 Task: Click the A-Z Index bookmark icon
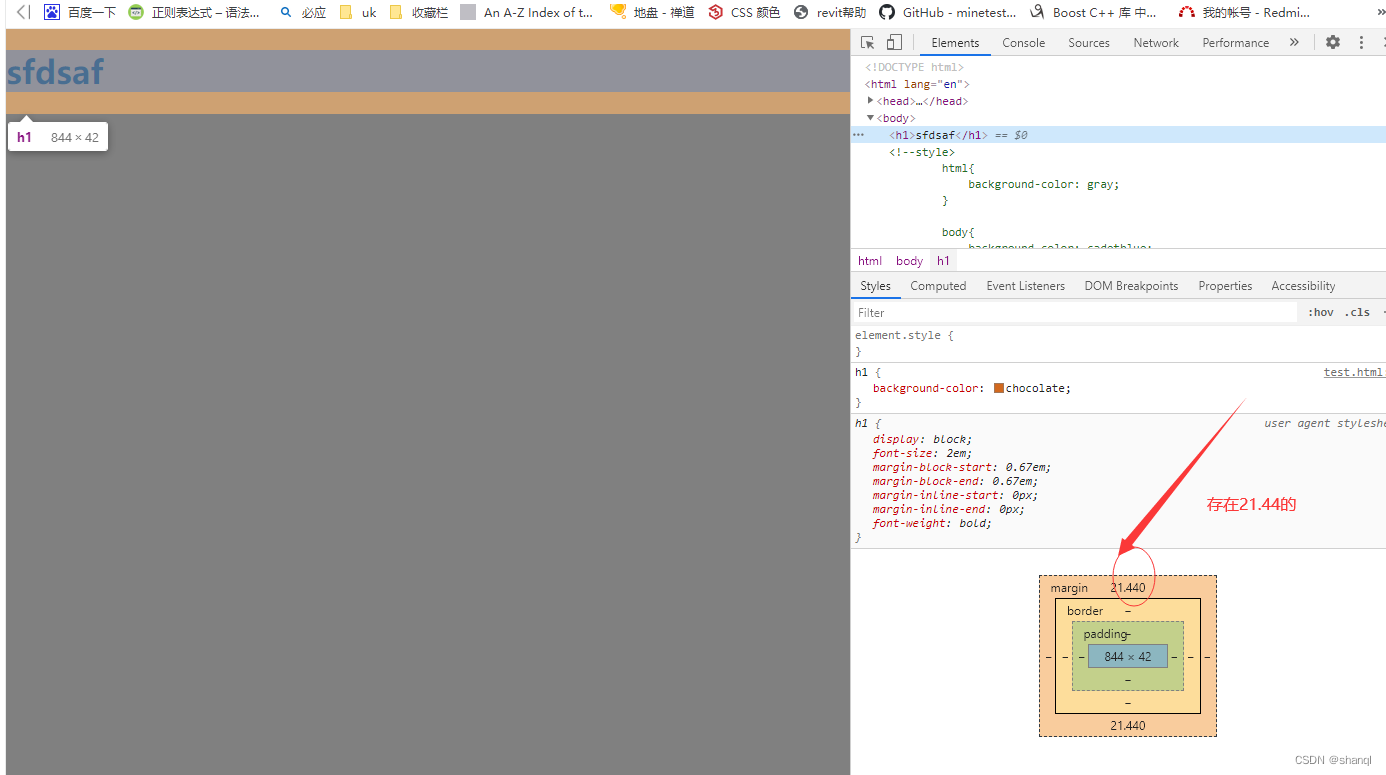pos(468,12)
